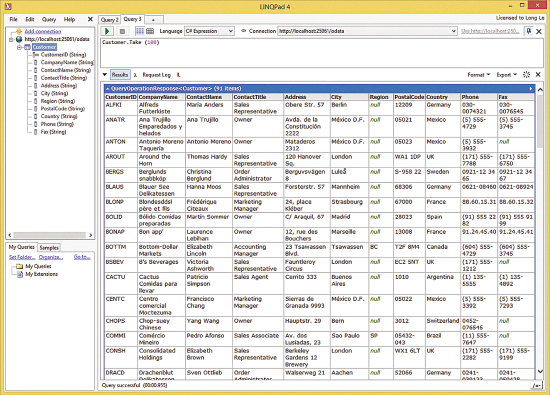Open the Export dropdown menu

click(507, 75)
